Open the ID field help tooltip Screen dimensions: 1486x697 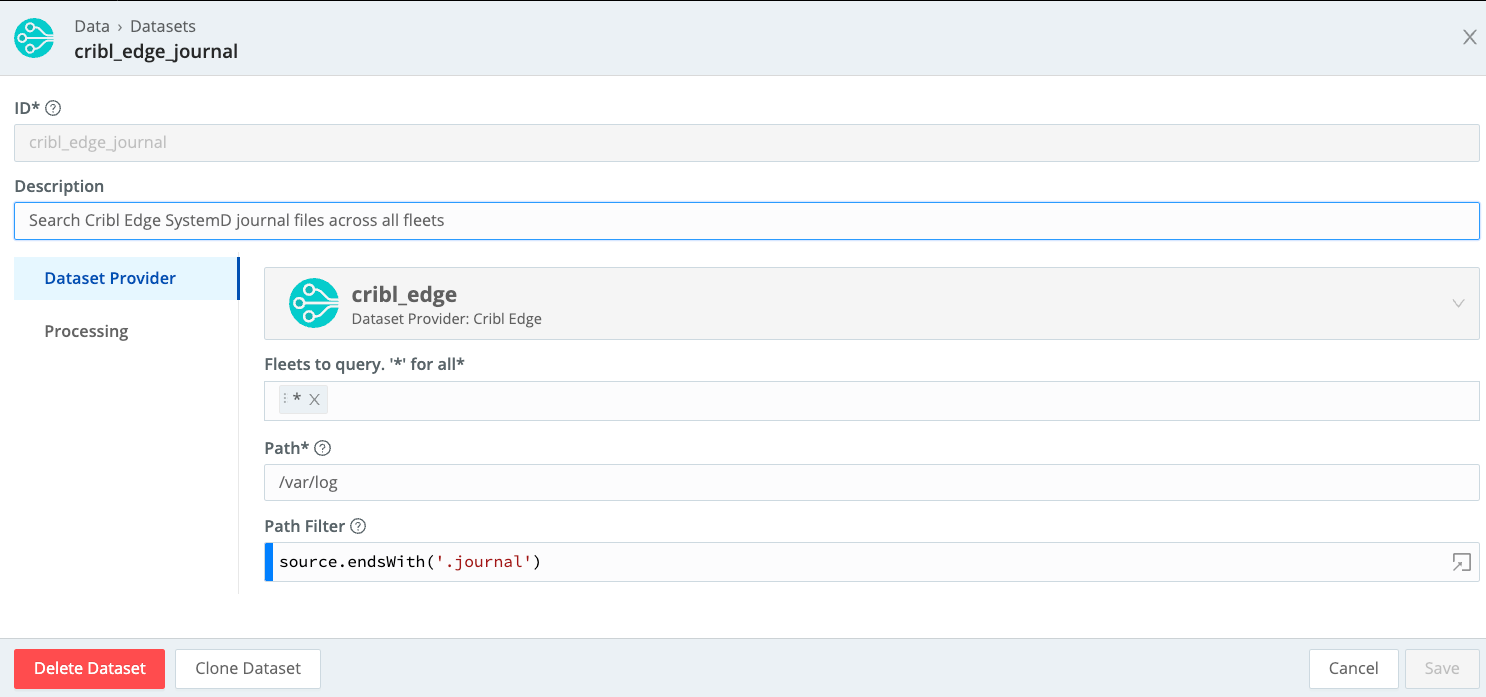click(x=55, y=107)
